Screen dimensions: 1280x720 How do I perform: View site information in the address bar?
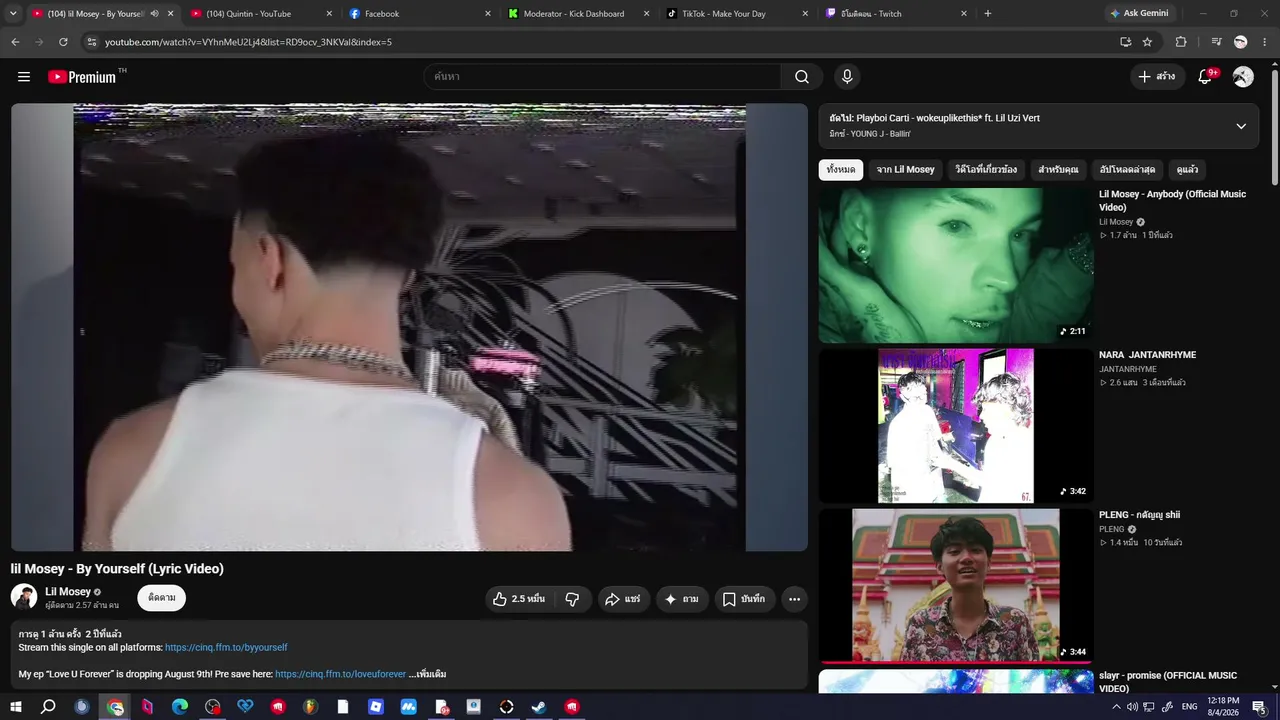[91, 42]
